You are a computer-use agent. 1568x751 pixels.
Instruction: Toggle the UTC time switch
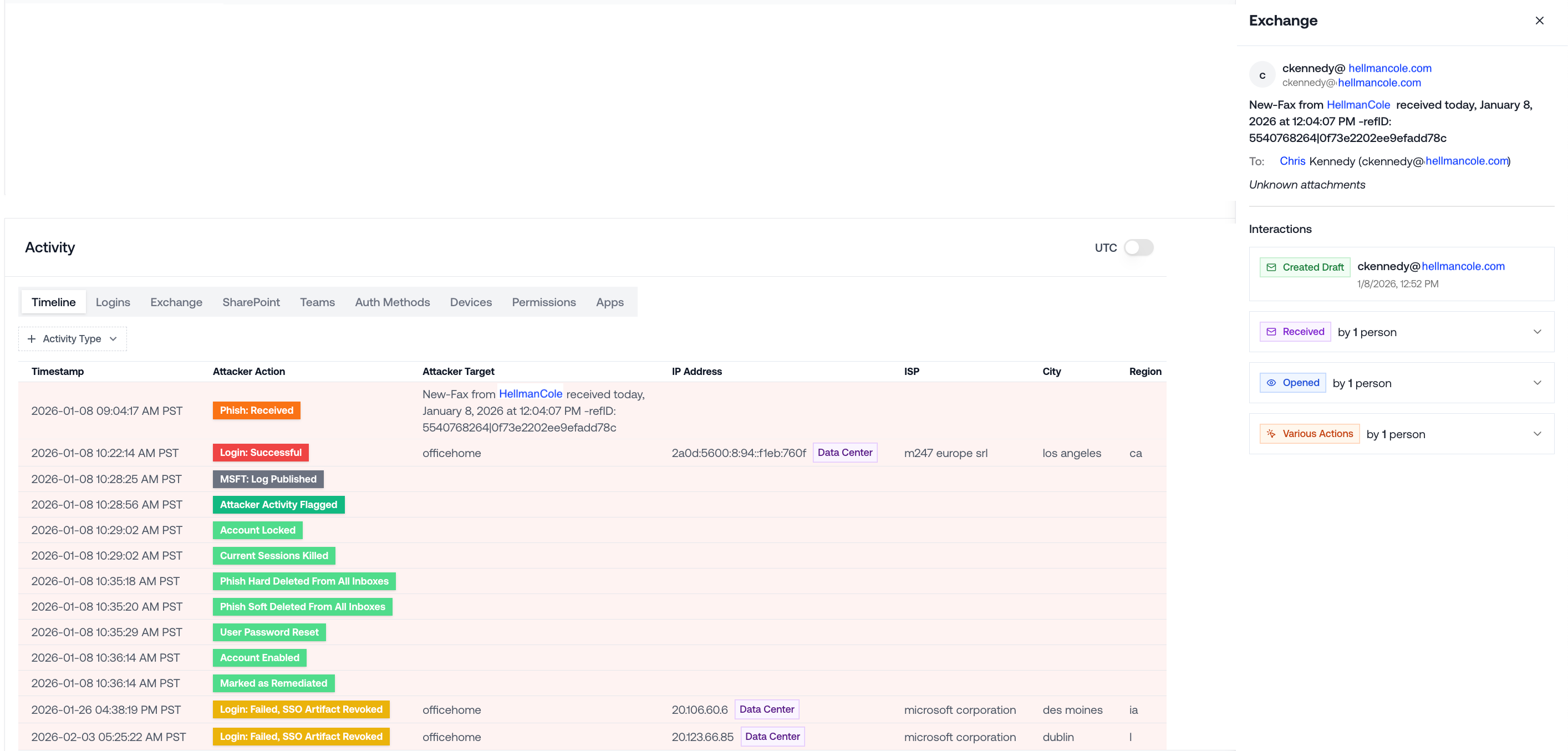click(x=1138, y=248)
